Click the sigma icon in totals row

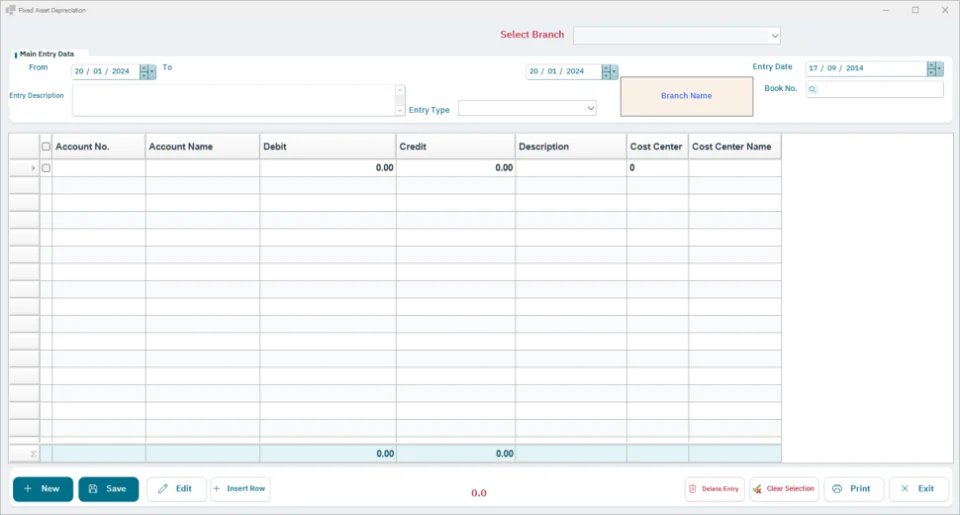[34, 454]
